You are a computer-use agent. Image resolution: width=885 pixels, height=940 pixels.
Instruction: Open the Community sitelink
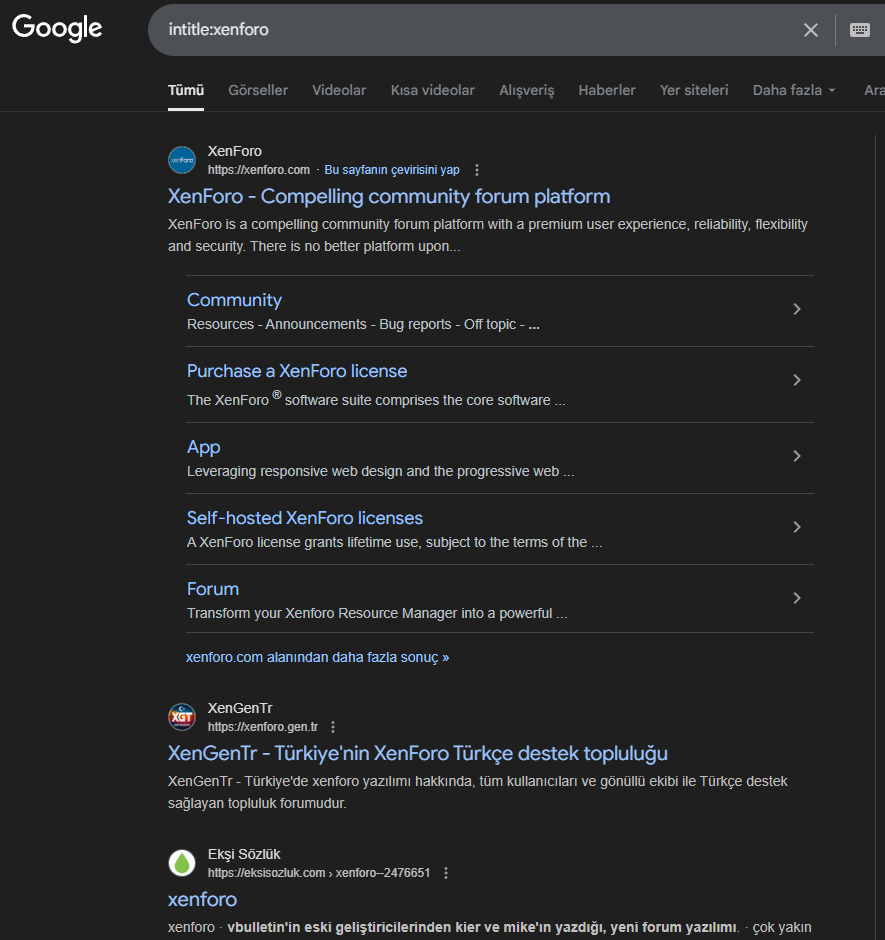click(x=234, y=300)
